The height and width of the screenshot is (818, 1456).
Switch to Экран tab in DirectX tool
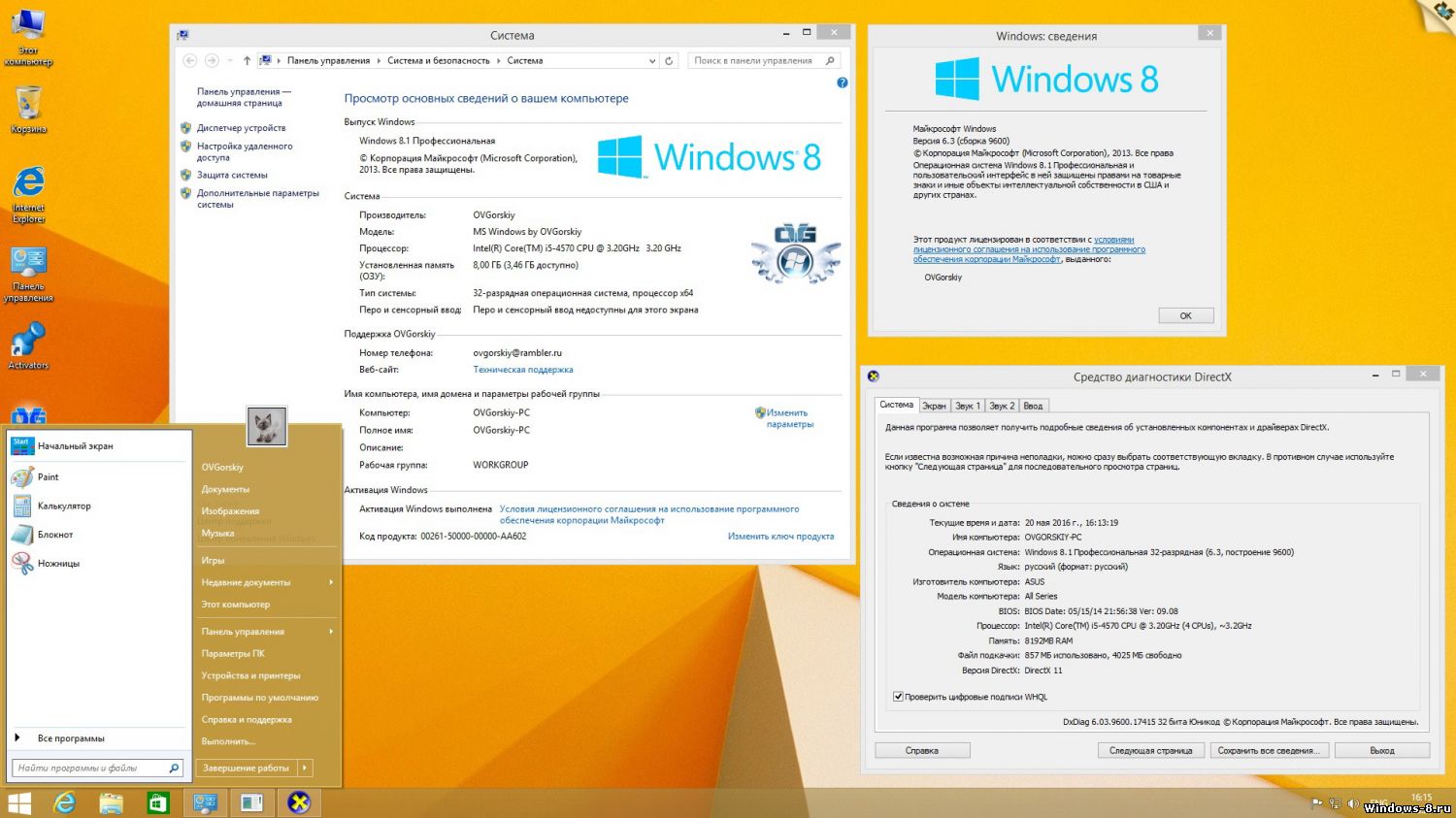pyautogui.click(x=934, y=406)
